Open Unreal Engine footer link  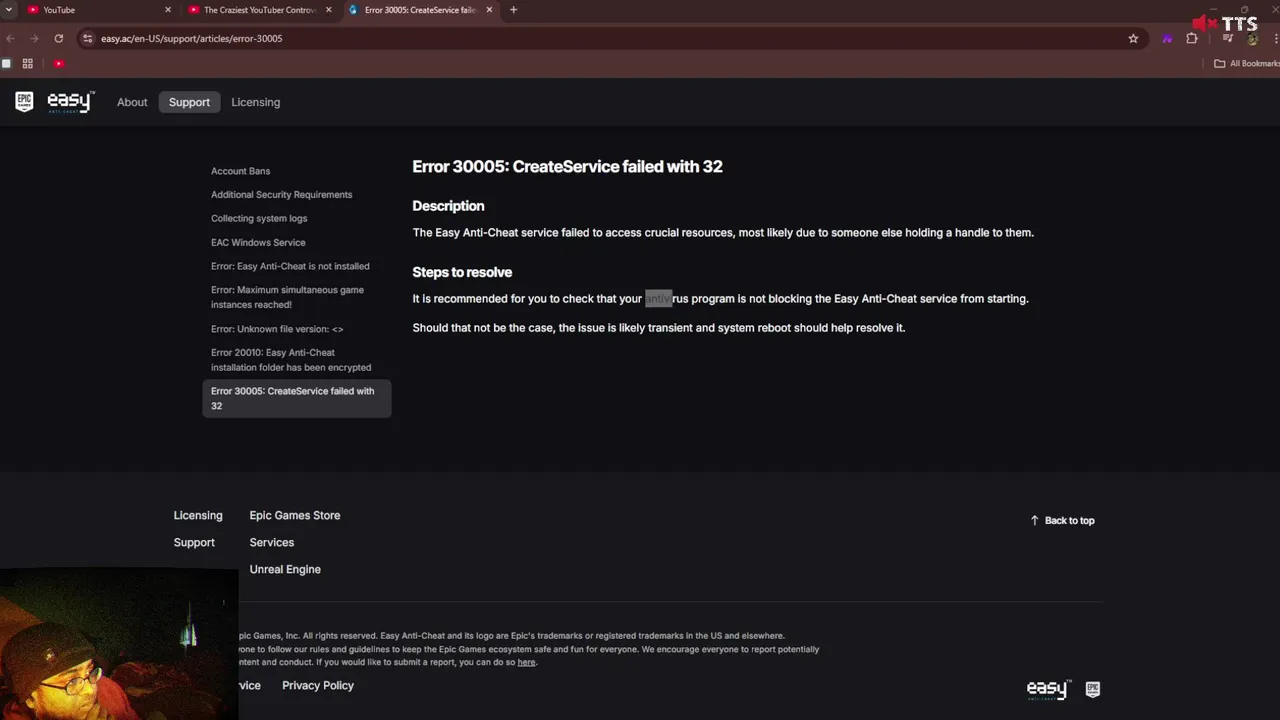coord(285,569)
